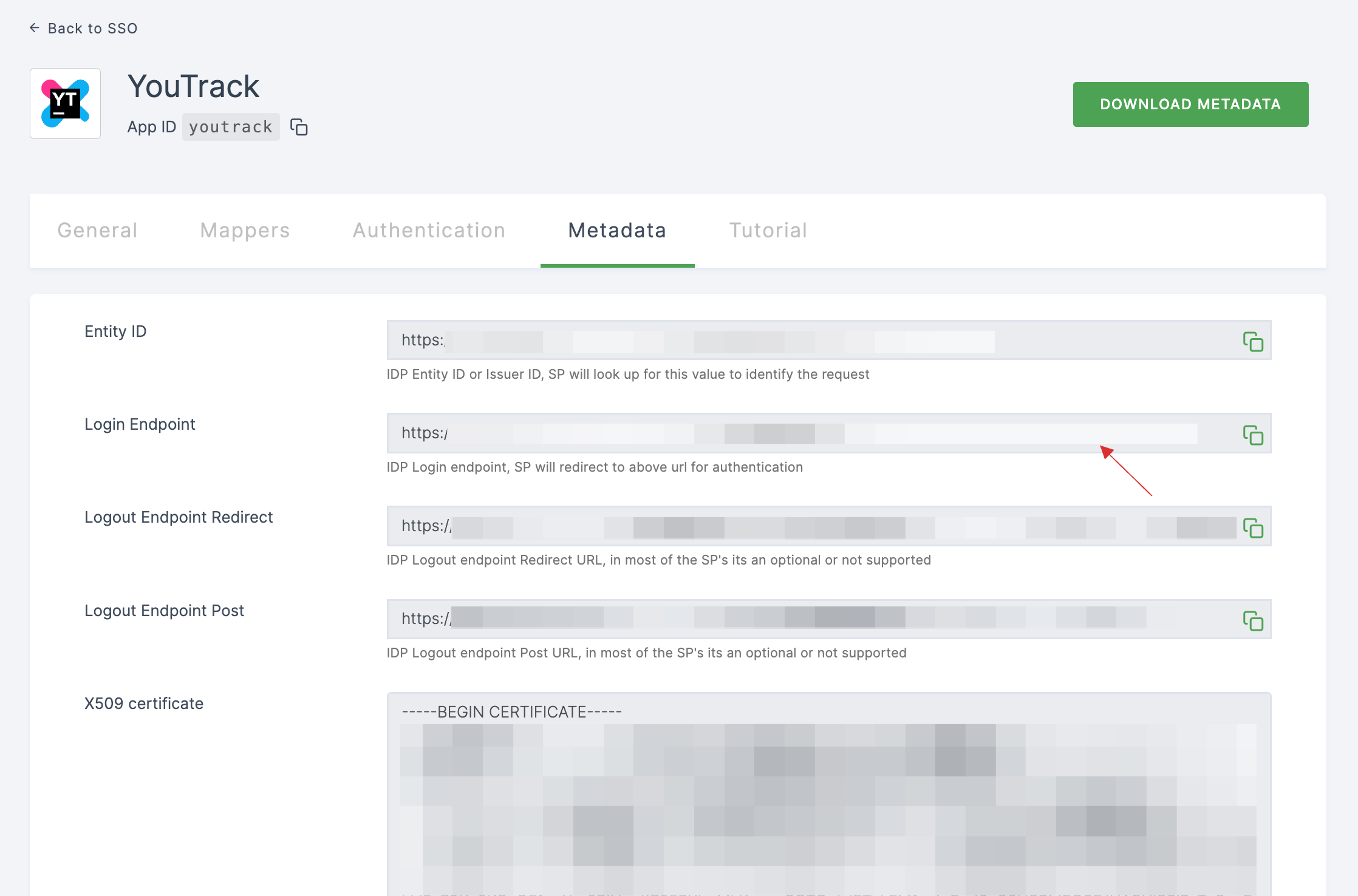Copy the Login Endpoint URL
Viewport: 1358px width, 896px height.
1253,435
